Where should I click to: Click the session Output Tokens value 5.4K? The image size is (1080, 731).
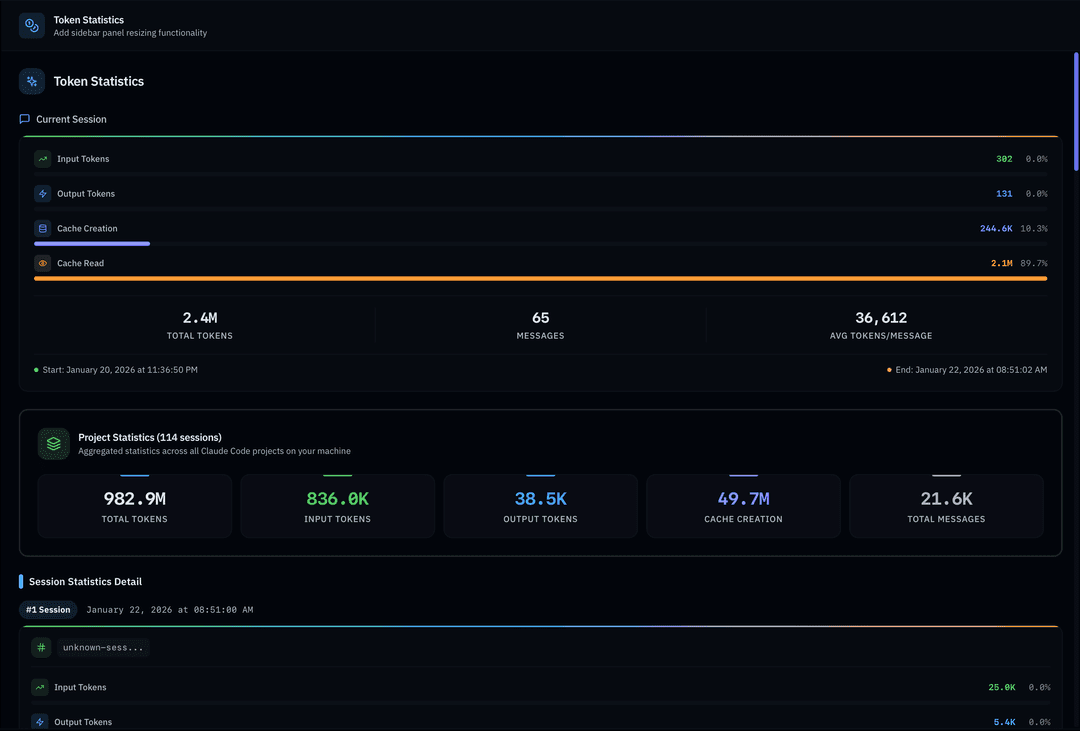[x=1004, y=722]
